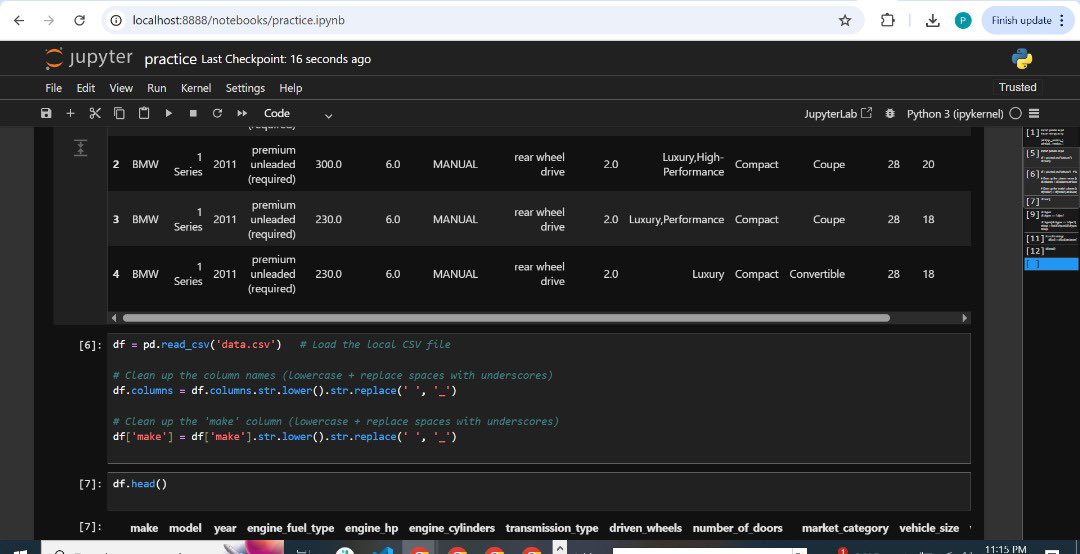Open the Code cell type dropdown
The height and width of the screenshot is (554, 1080).
pyautogui.click(x=298, y=114)
